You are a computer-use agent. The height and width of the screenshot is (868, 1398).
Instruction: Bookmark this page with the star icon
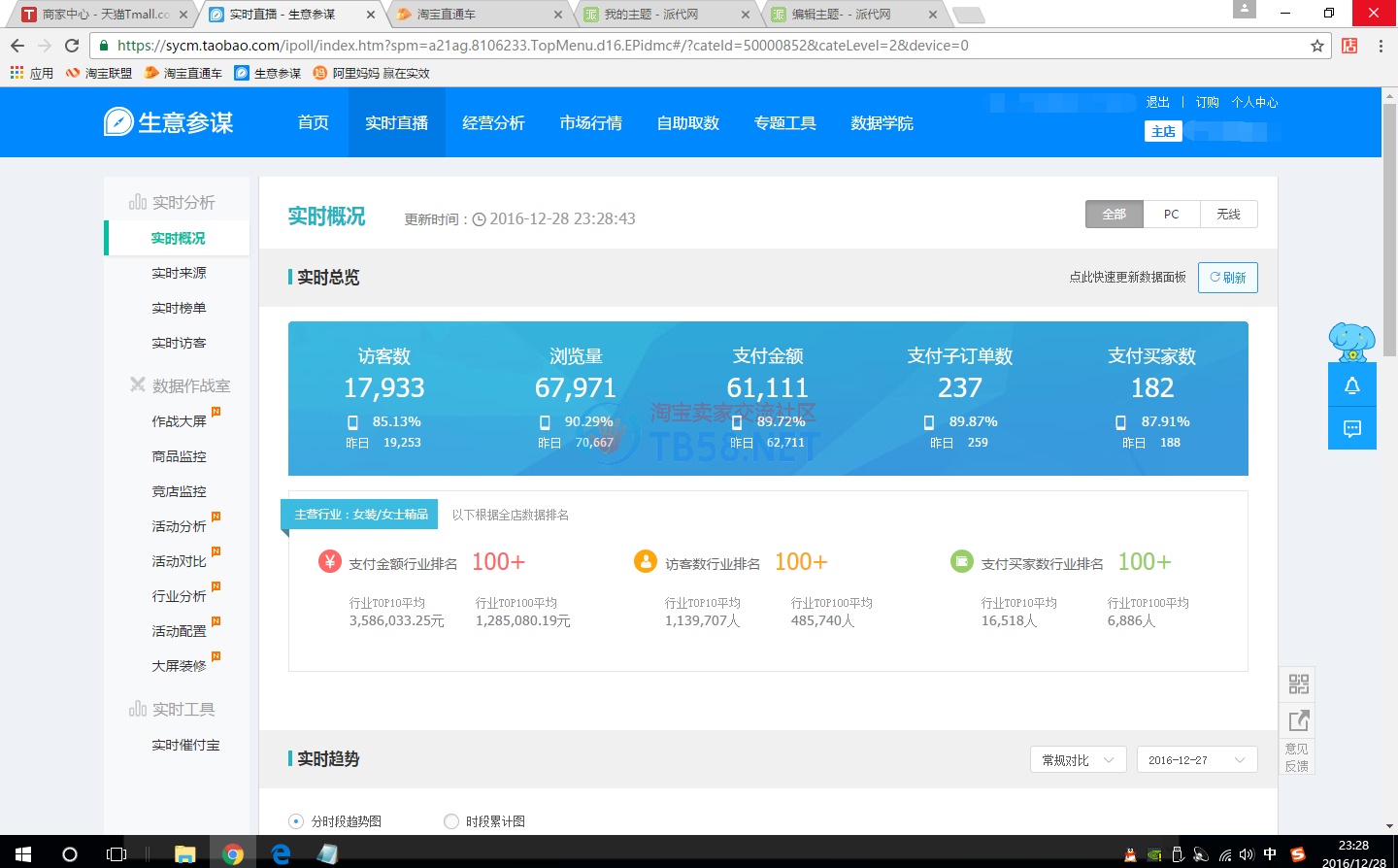tap(1317, 46)
